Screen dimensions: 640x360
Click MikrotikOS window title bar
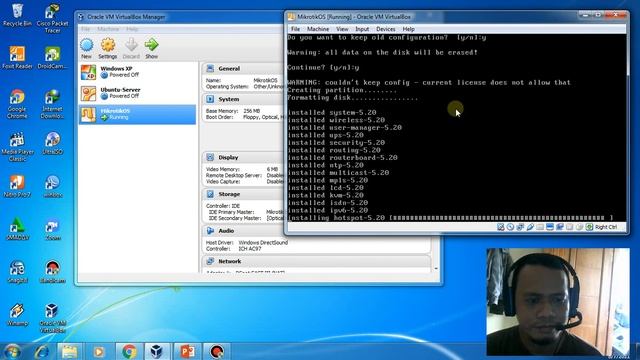click(x=433, y=17)
